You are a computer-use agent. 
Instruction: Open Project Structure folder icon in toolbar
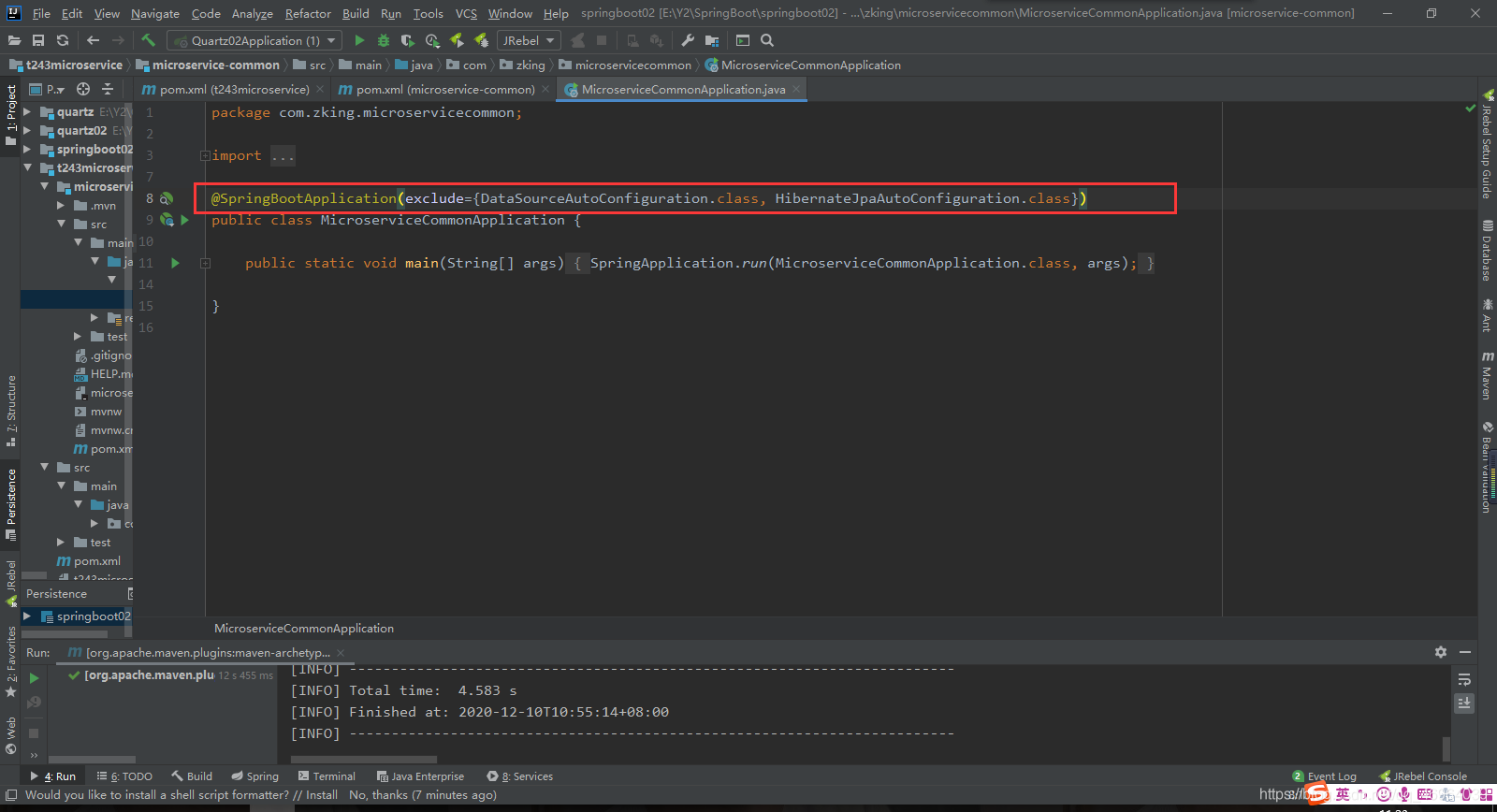712,40
